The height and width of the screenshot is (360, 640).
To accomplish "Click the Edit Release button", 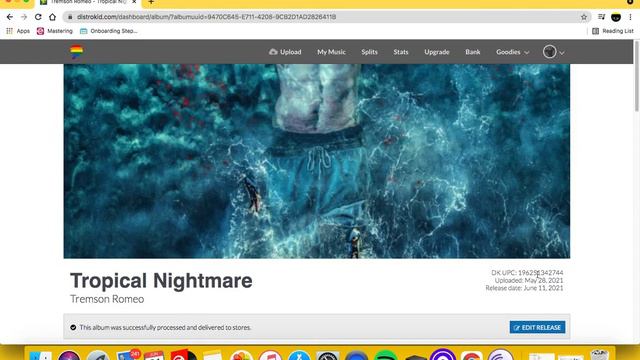I will (x=537, y=327).
